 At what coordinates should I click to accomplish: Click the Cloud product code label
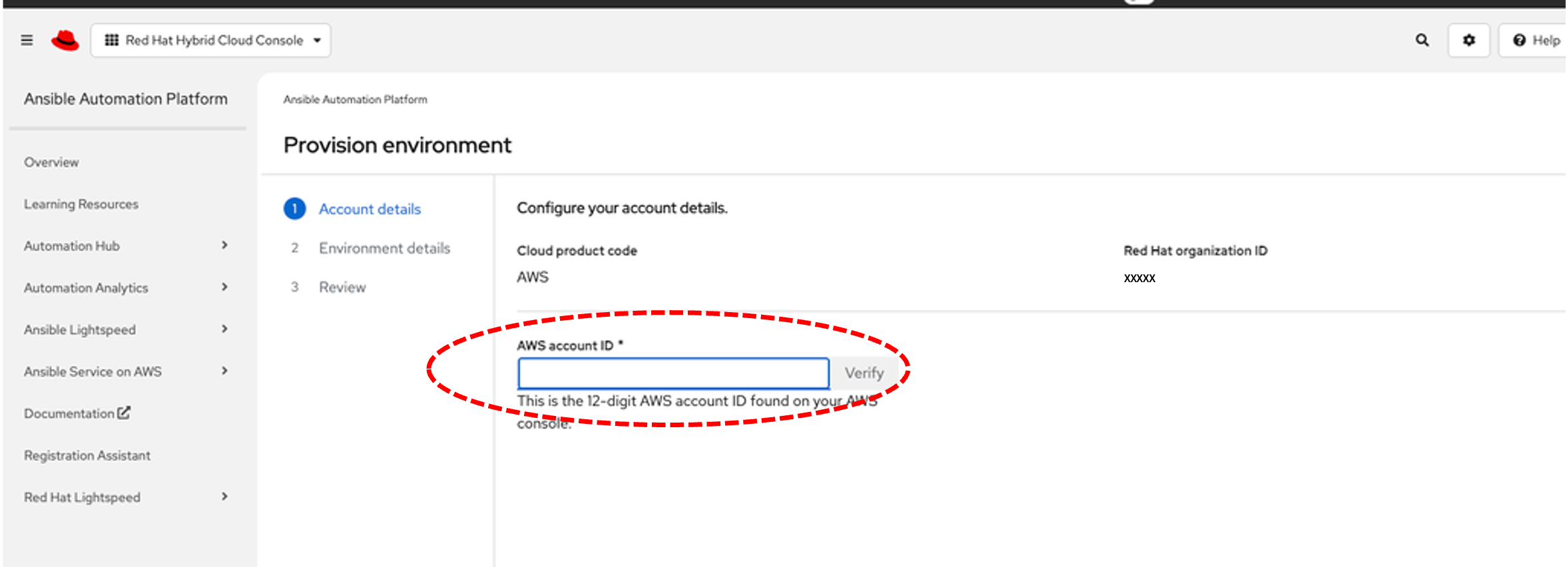click(577, 251)
